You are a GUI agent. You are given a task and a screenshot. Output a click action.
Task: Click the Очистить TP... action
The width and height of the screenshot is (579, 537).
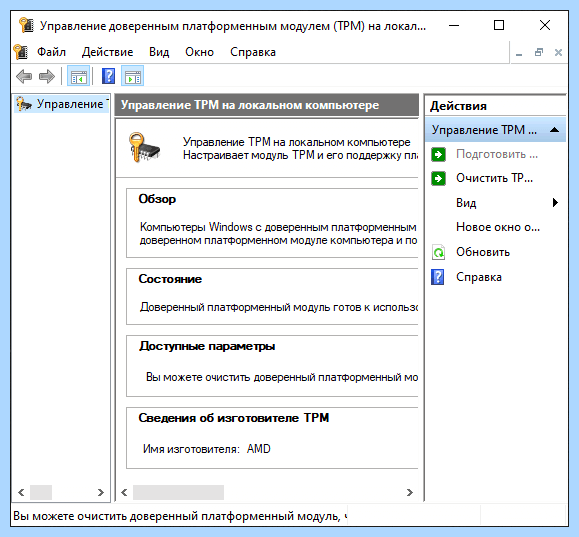[494, 178]
